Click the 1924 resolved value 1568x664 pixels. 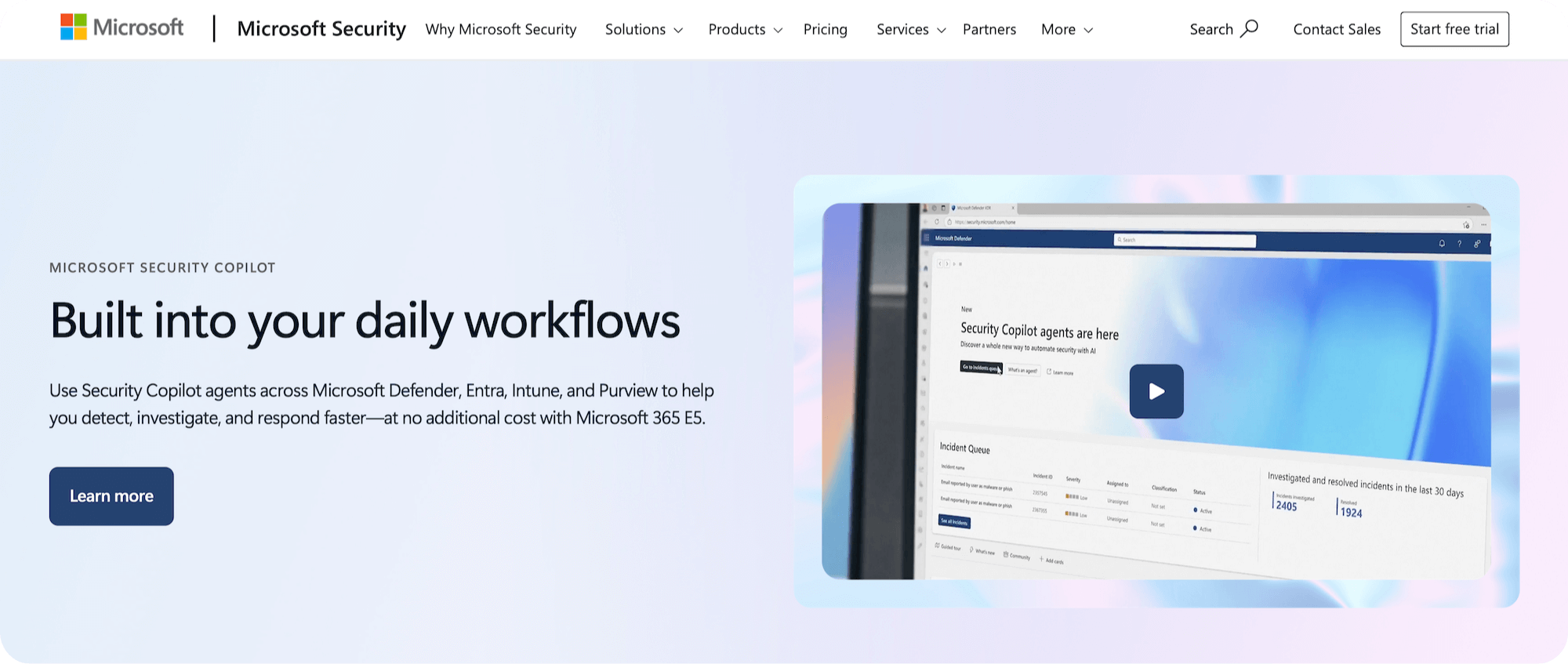pos(1351,512)
